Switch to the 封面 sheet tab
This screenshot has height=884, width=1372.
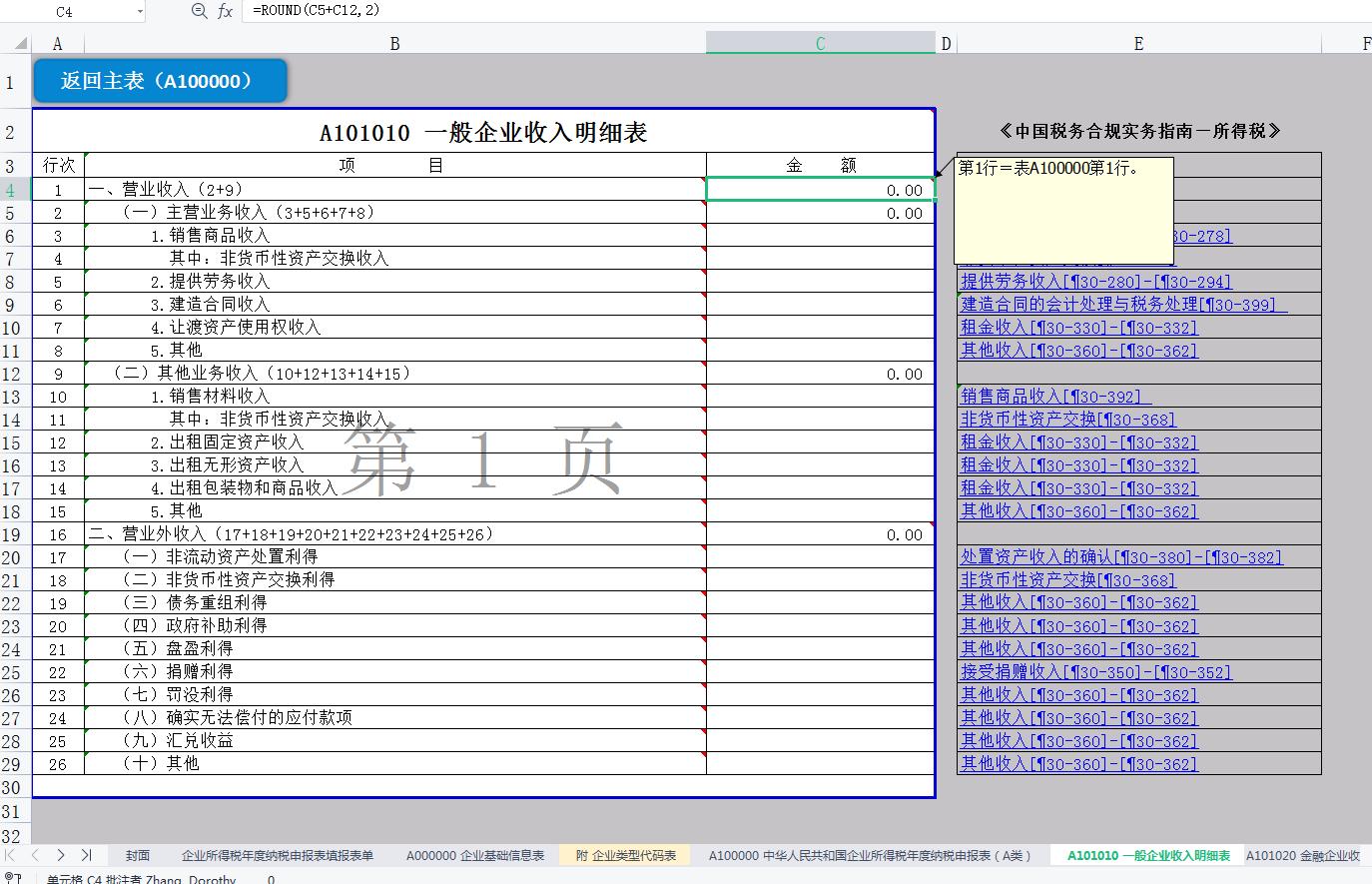click(x=138, y=855)
